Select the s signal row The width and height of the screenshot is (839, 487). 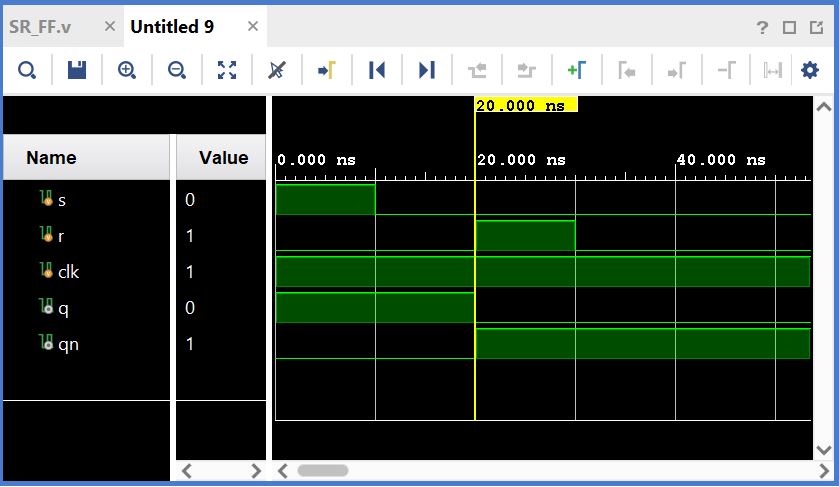coord(62,200)
